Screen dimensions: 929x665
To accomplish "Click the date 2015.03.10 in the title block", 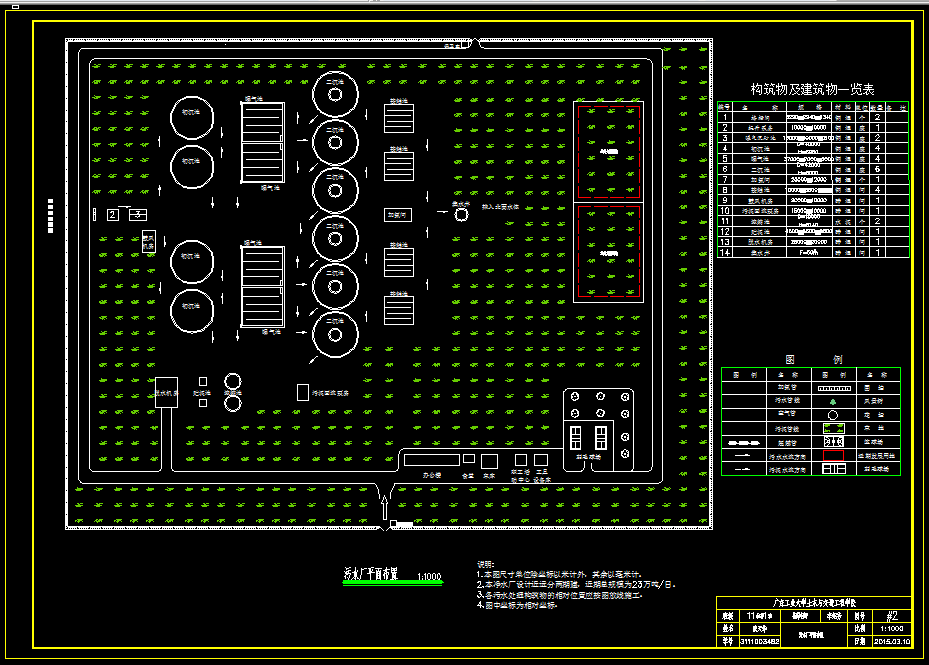I will (891, 641).
